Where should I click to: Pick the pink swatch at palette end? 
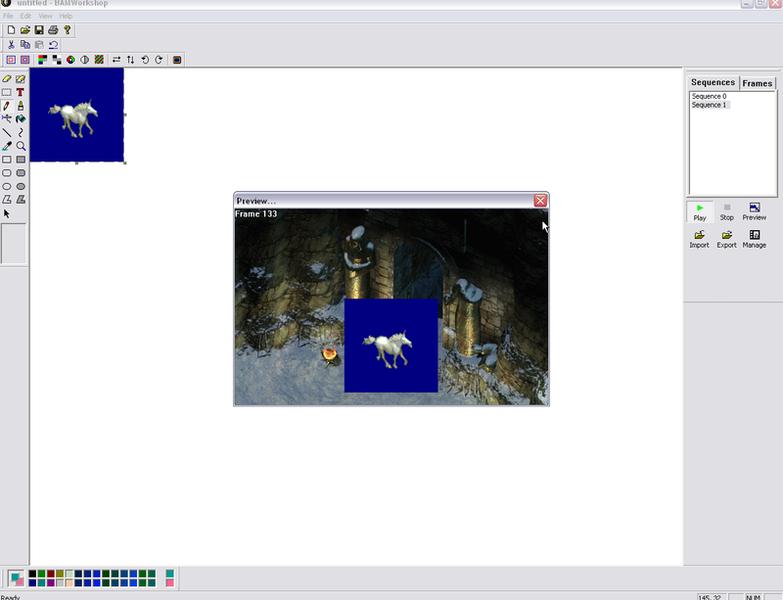(x=170, y=583)
